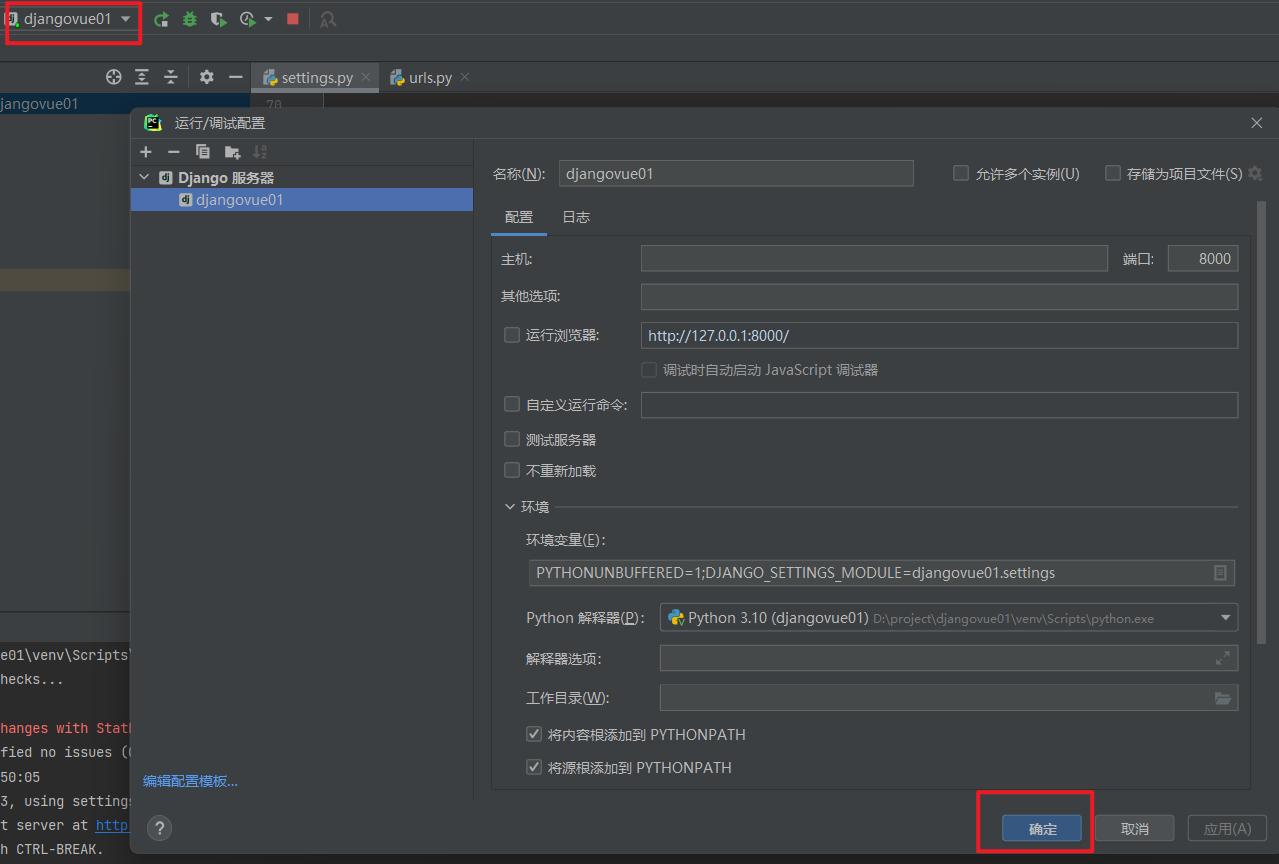Image resolution: width=1279 pixels, height=864 pixels.
Task: Collapse all in project panel toolbar
Action: pyautogui.click(x=171, y=77)
